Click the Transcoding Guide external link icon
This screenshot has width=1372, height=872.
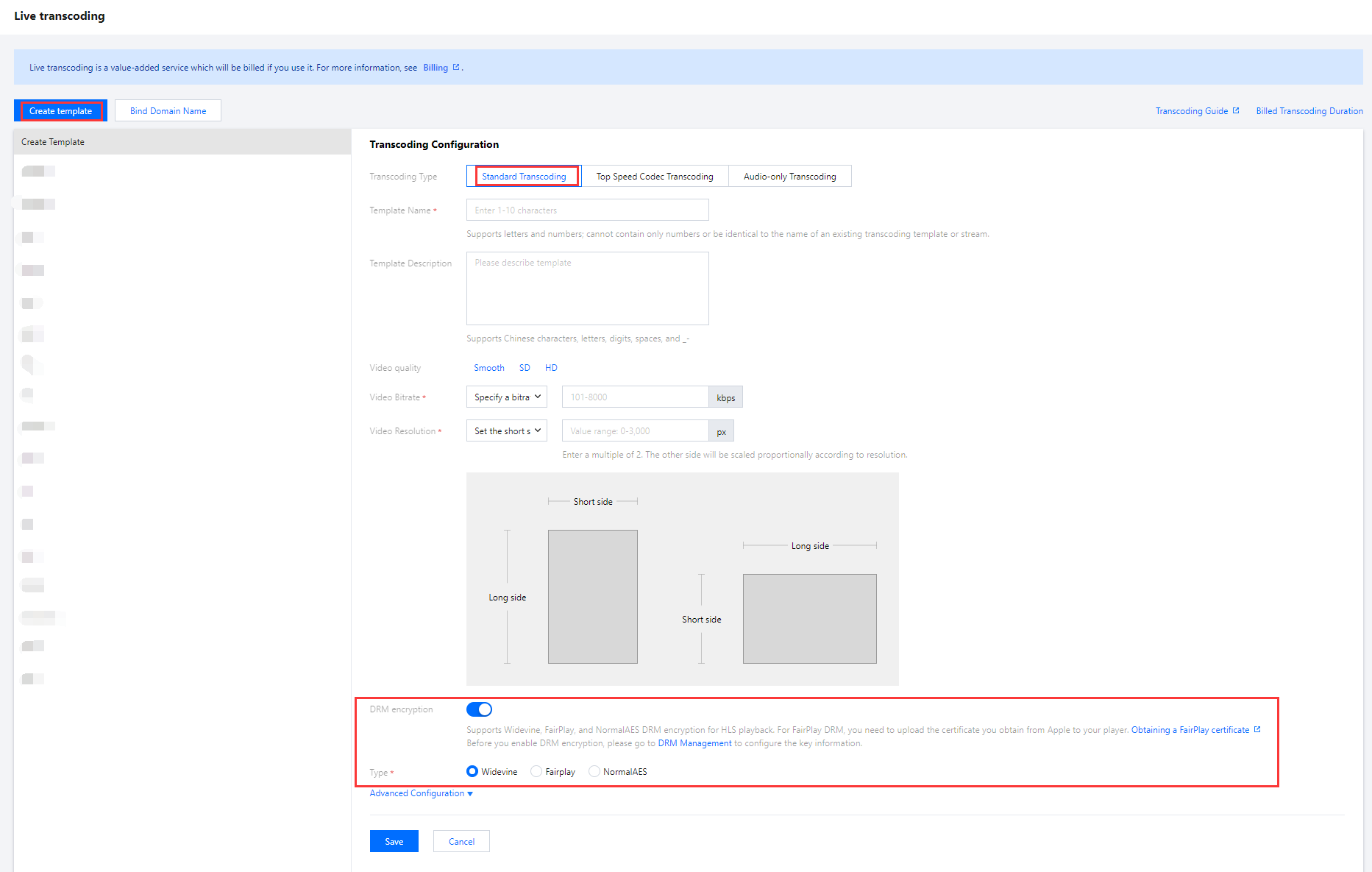tap(1236, 110)
